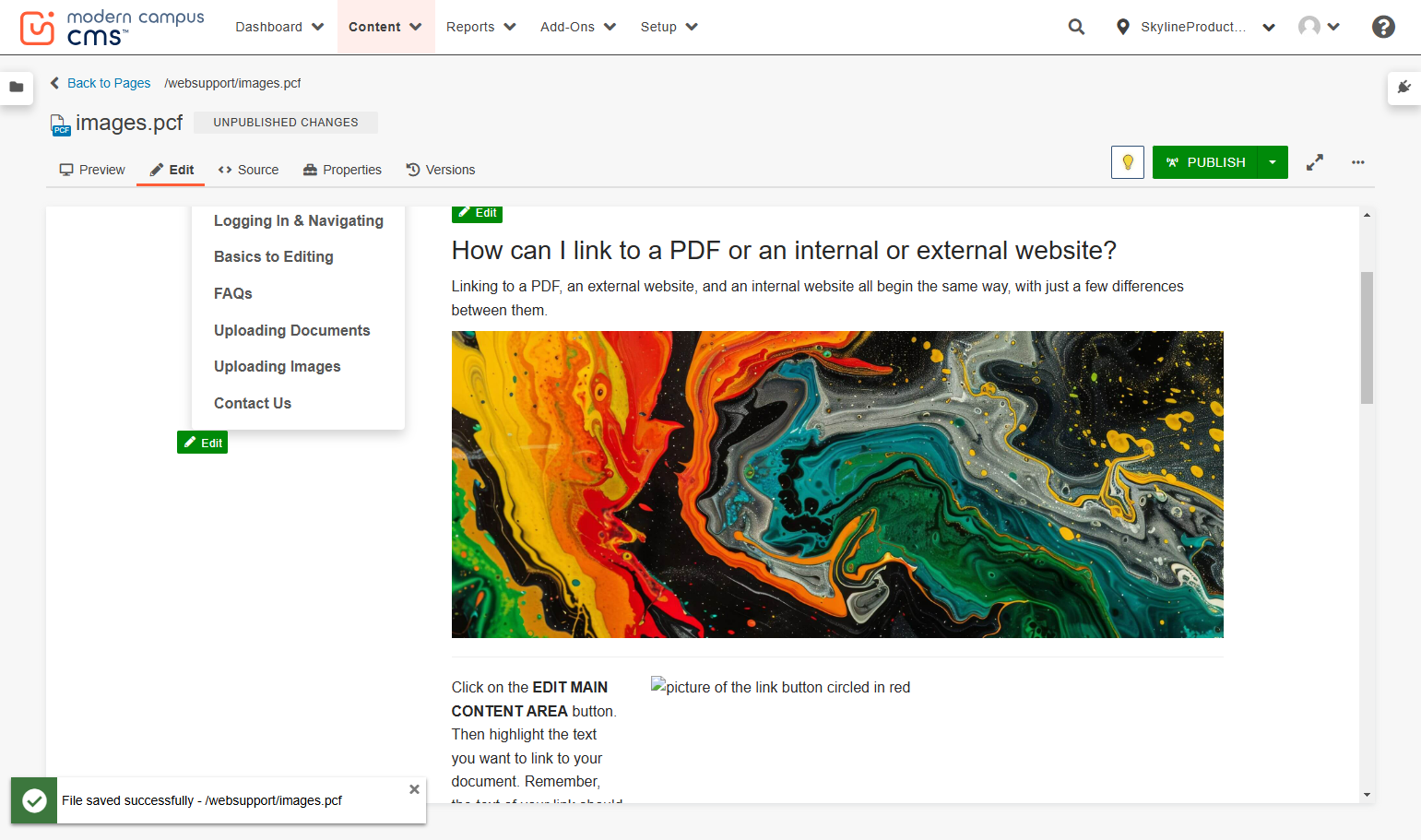Open the Content dropdown menu
This screenshot has height=840, width=1421.
(385, 27)
